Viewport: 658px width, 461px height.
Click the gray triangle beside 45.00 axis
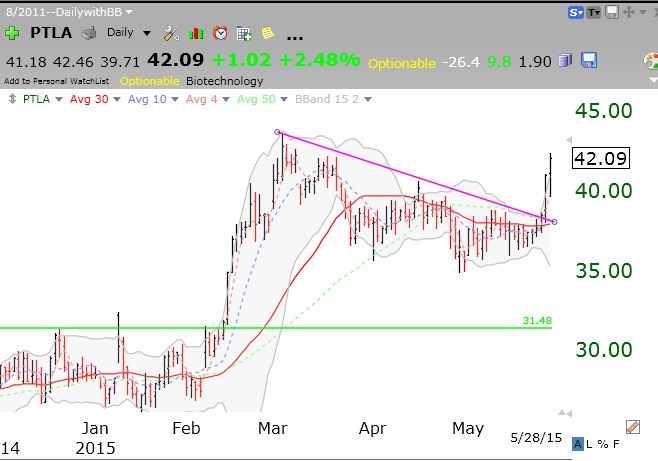click(569, 139)
